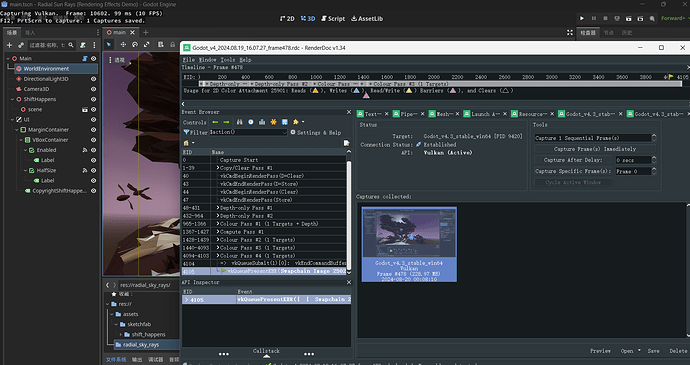Open the Filter expression dropdown
This screenshot has height=365, width=690.
coord(284,132)
